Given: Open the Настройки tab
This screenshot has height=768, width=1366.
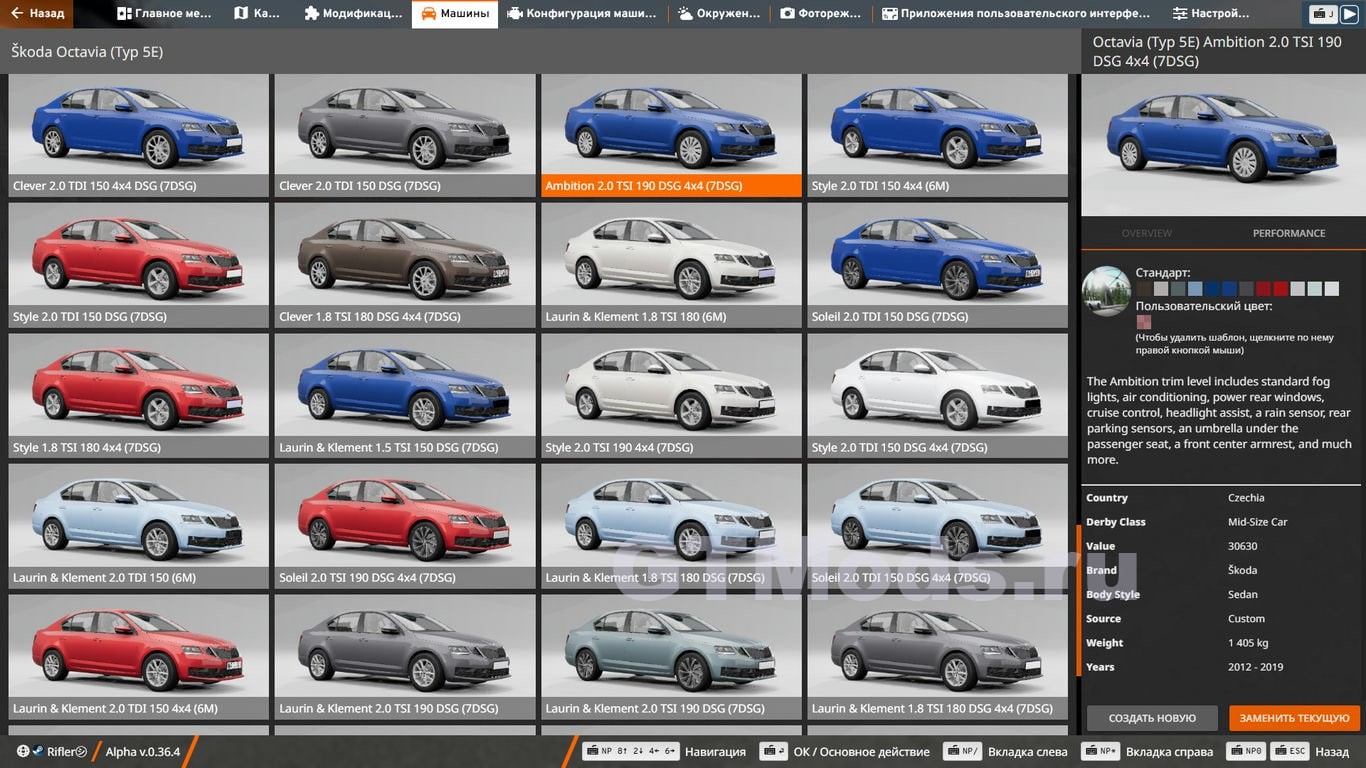Looking at the screenshot, I should pyautogui.click(x=1211, y=14).
